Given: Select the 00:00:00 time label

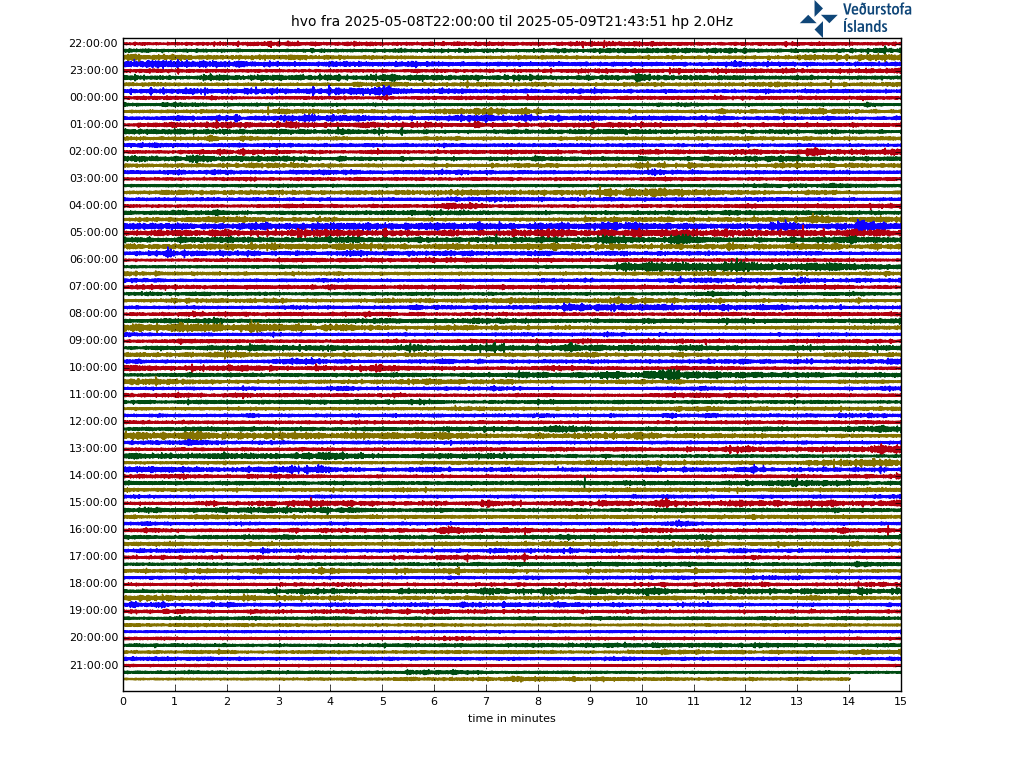Looking at the screenshot, I should pyautogui.click(x=93, y=97).
